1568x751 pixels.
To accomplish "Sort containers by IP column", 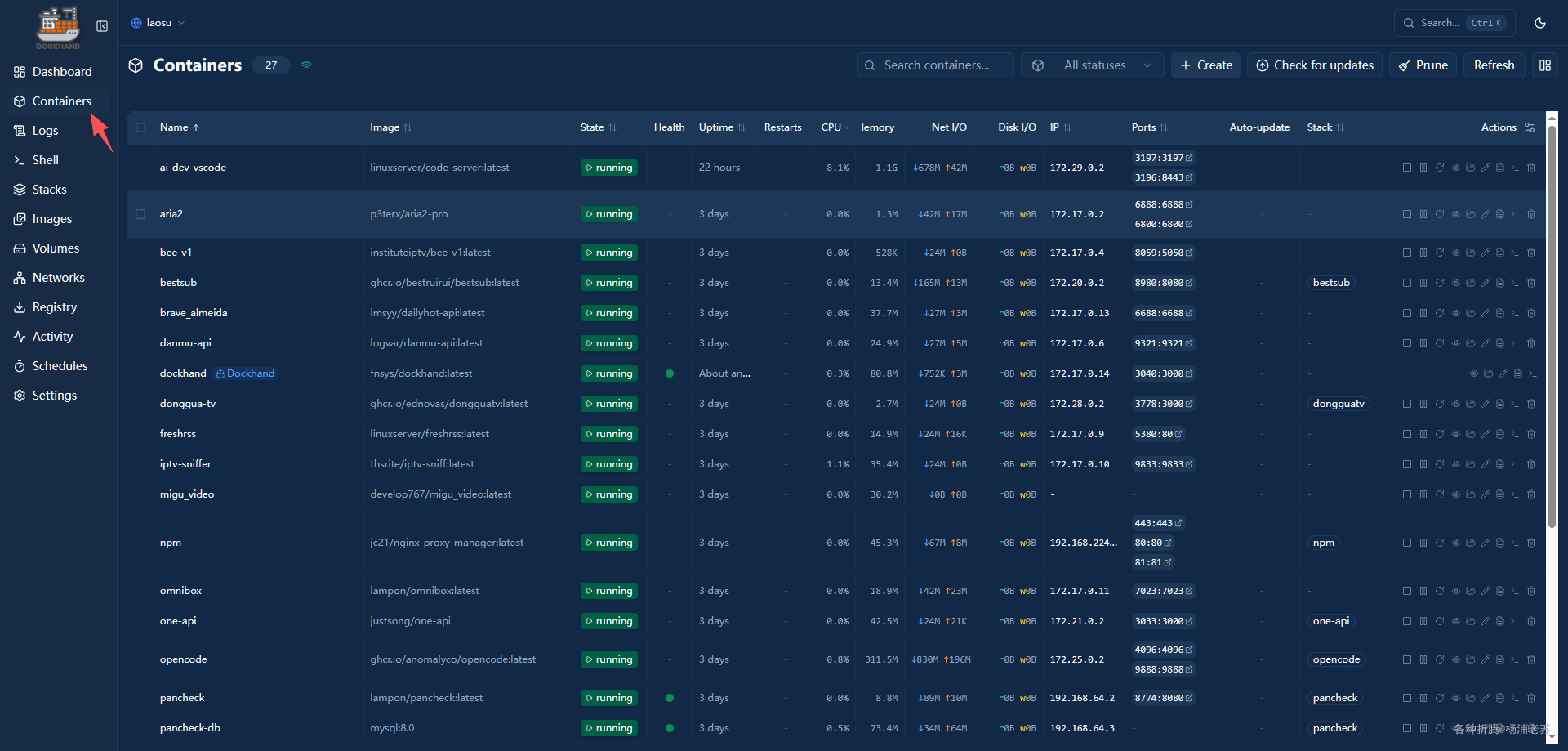I will pyautogui.click(x=1060, y=127).
